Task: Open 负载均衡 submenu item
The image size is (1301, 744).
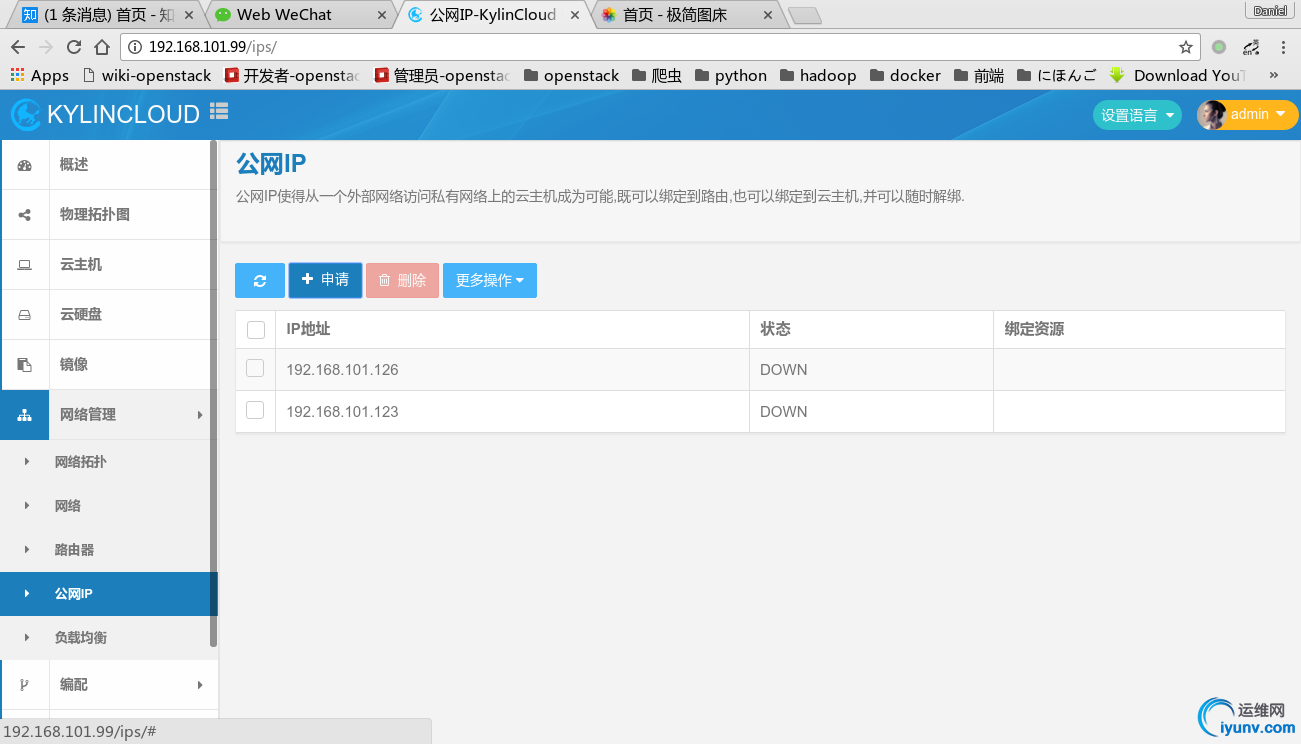Action: [80, 638]
